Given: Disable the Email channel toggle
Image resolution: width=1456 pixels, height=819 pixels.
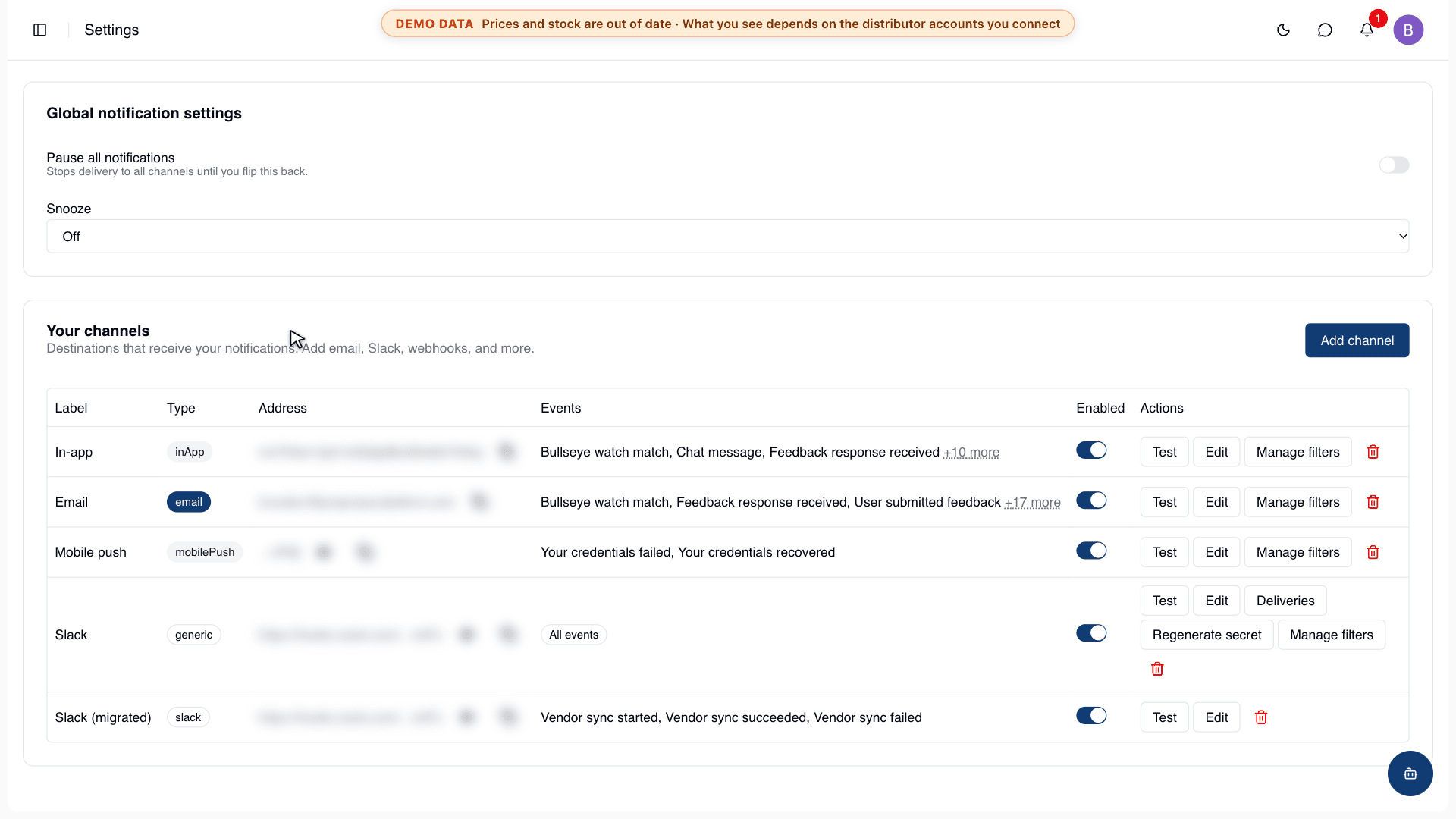Looking at the screenshot, I should [x=1091, y=500].
